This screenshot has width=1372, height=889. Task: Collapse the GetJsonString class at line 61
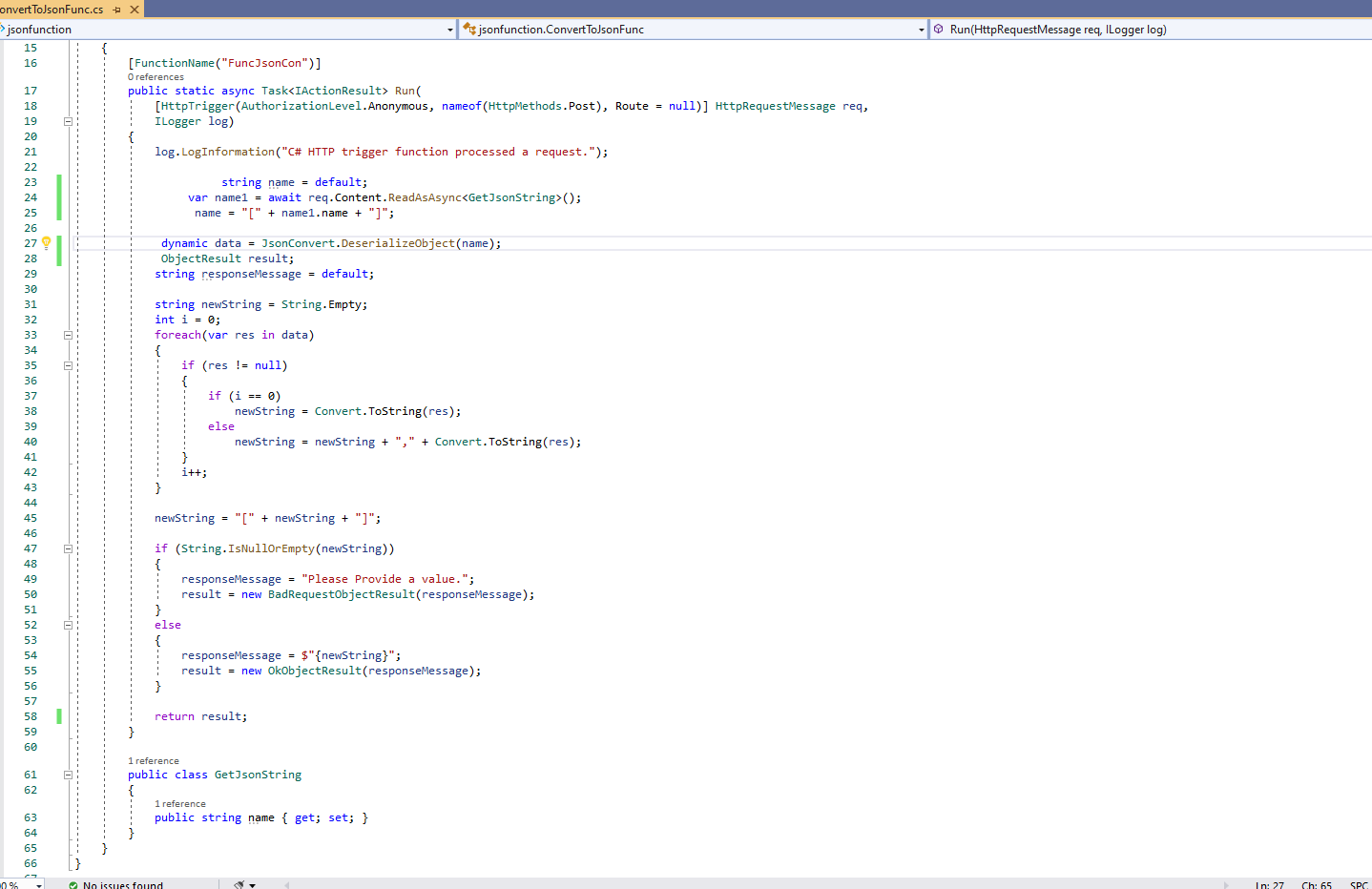(x=68, y=775)
